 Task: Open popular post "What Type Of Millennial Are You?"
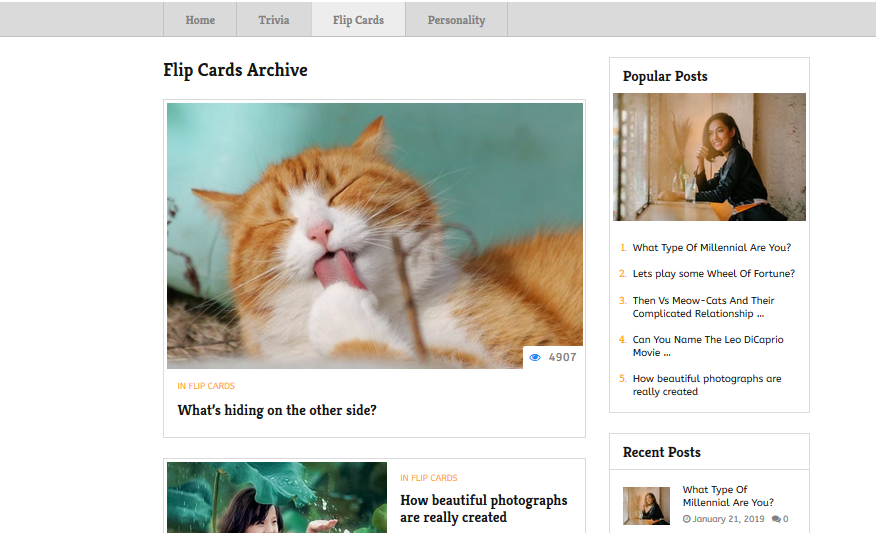click(712, 248)
